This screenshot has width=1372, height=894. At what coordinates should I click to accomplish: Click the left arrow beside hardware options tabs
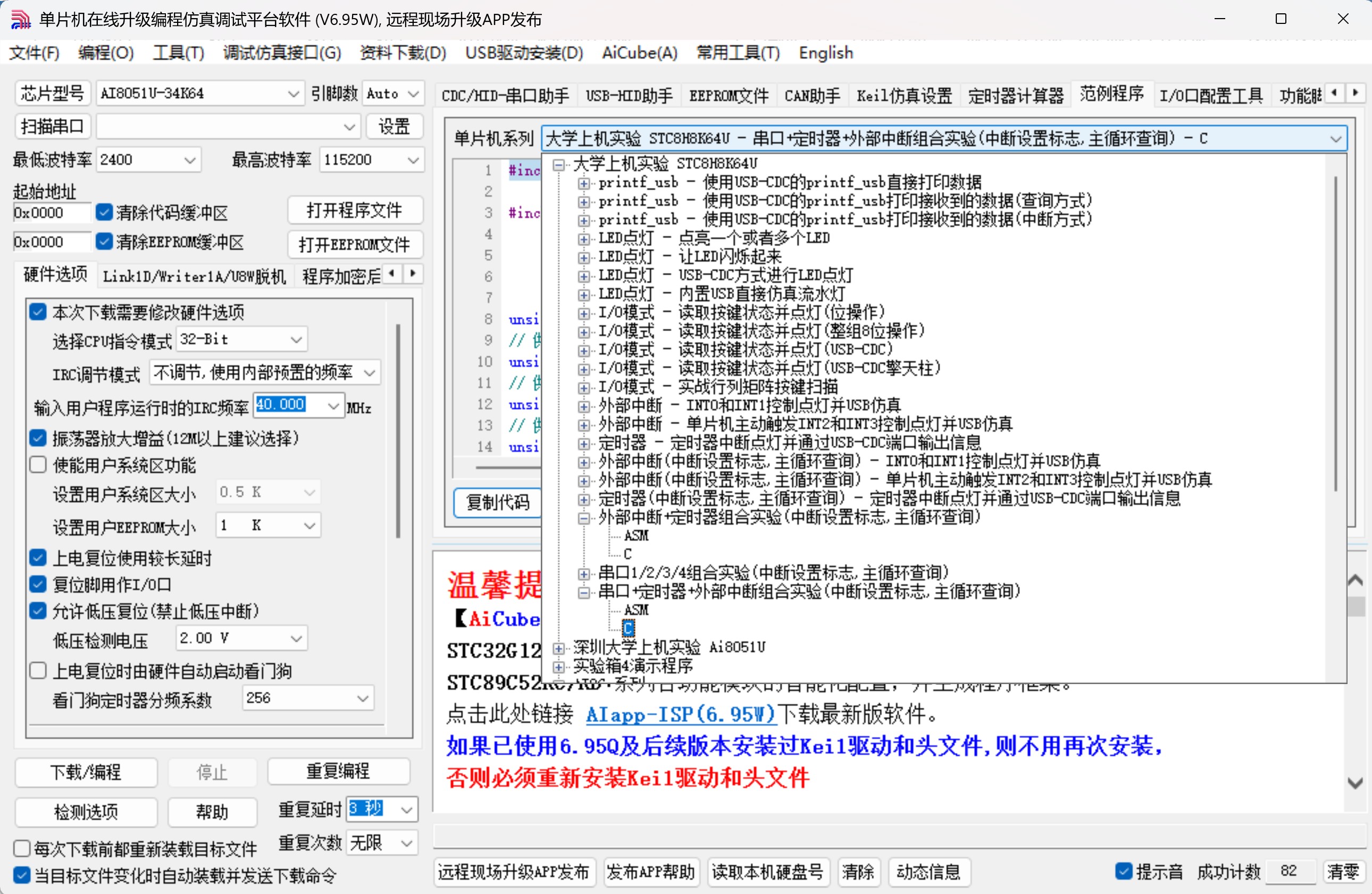[392, 274]
